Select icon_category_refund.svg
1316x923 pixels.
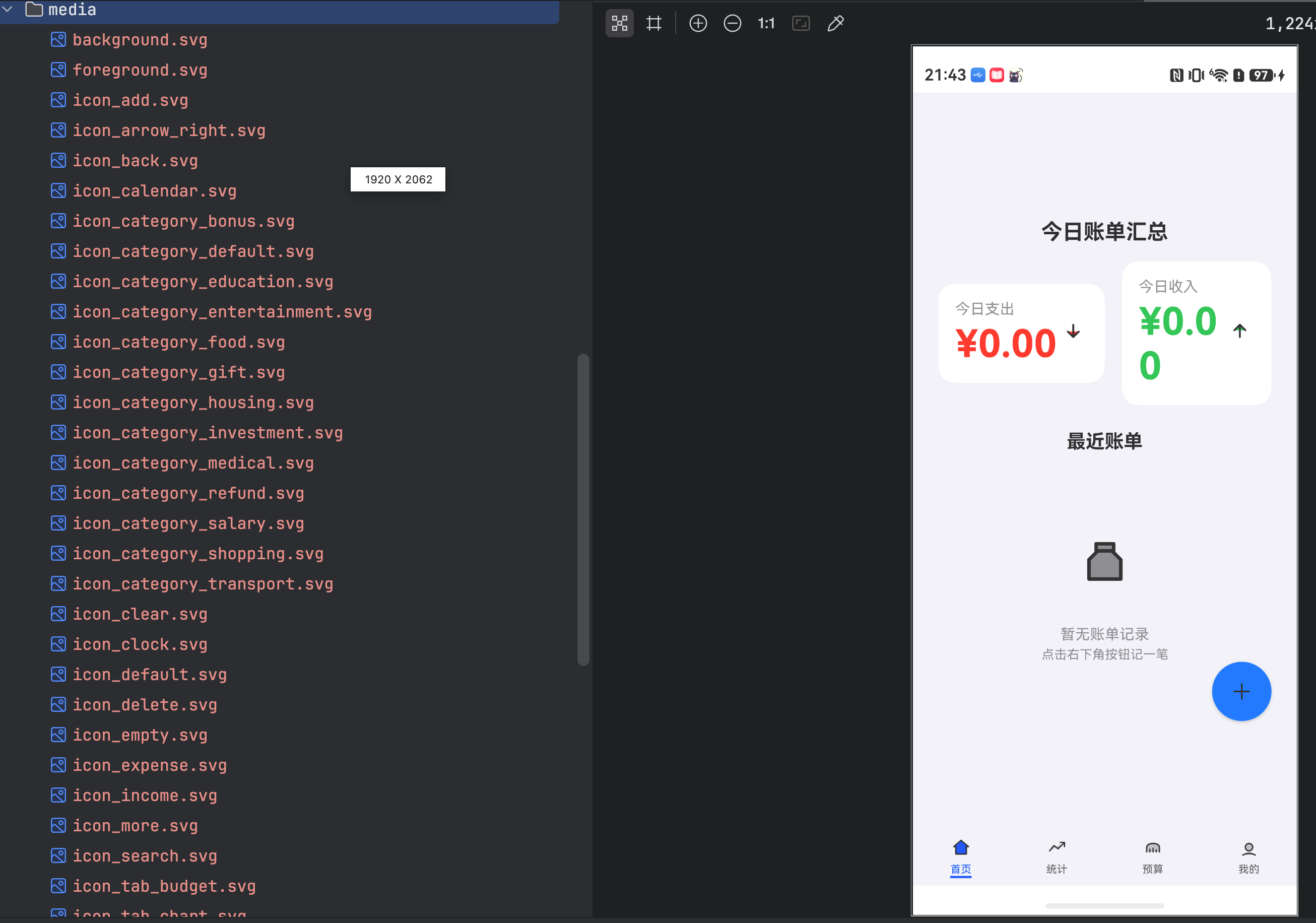click(188, 493)
